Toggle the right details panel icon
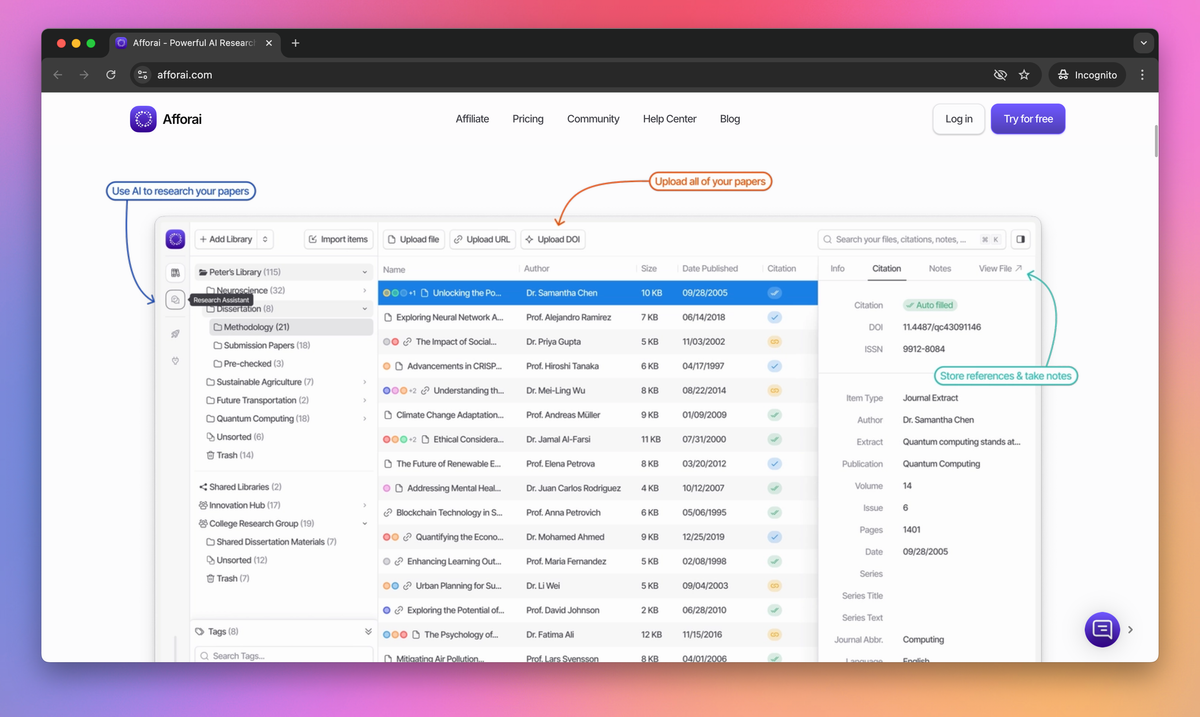This screenshot has width=1200, height=717. [x=1020, y=239]
